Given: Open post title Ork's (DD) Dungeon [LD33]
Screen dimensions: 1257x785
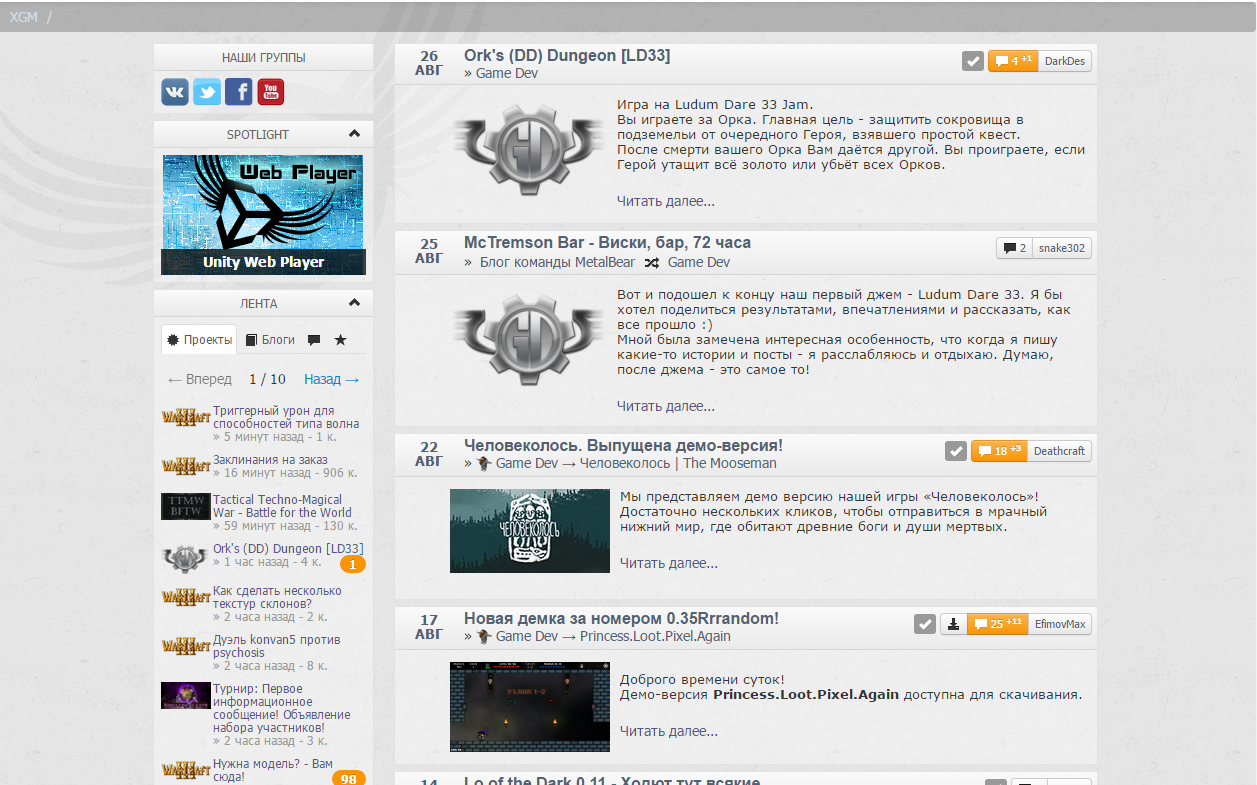Looking at the screenshot, I should coord(567,56).
